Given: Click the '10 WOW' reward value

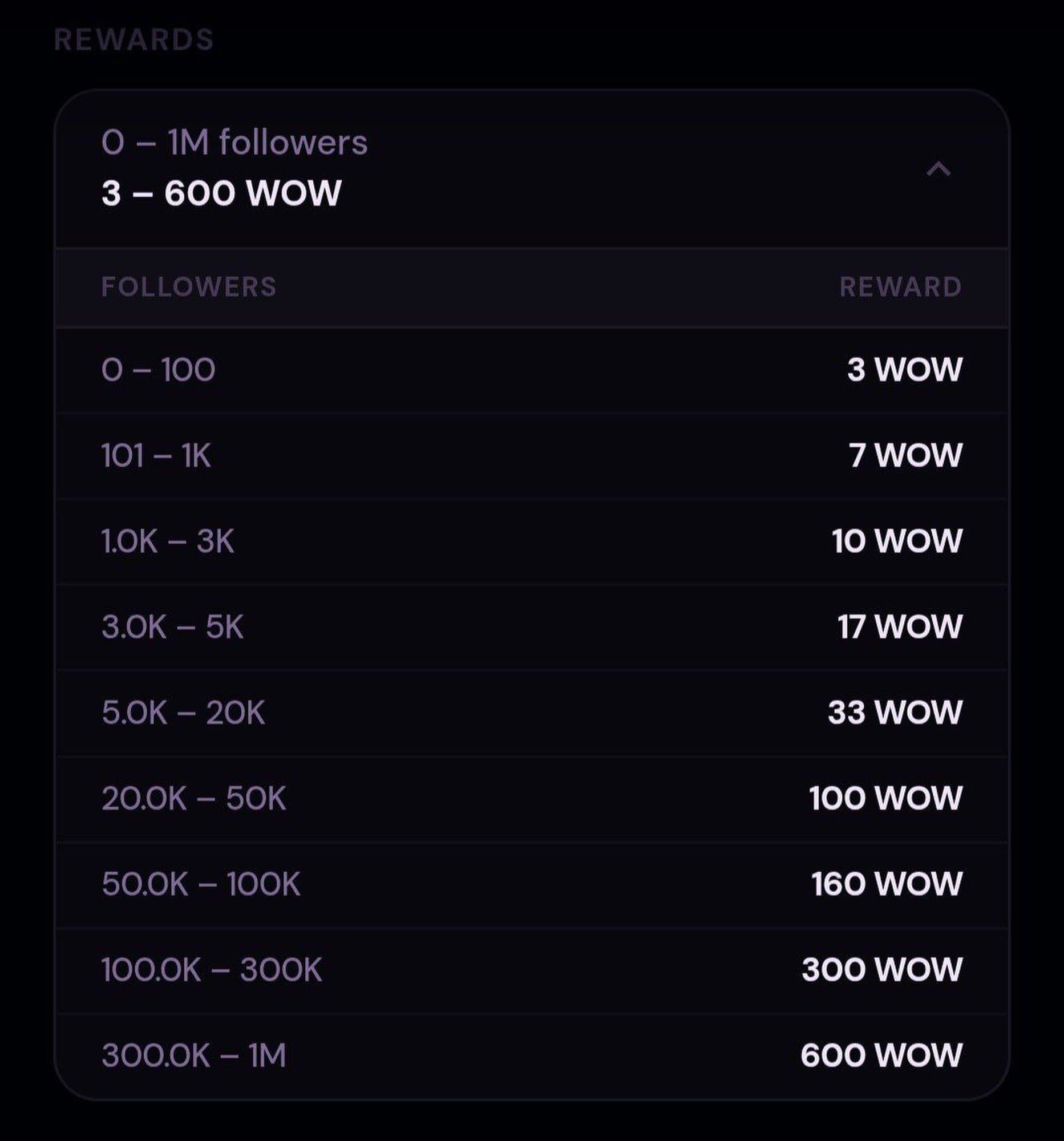Looking at the screenshot, I should coord(896,541).
